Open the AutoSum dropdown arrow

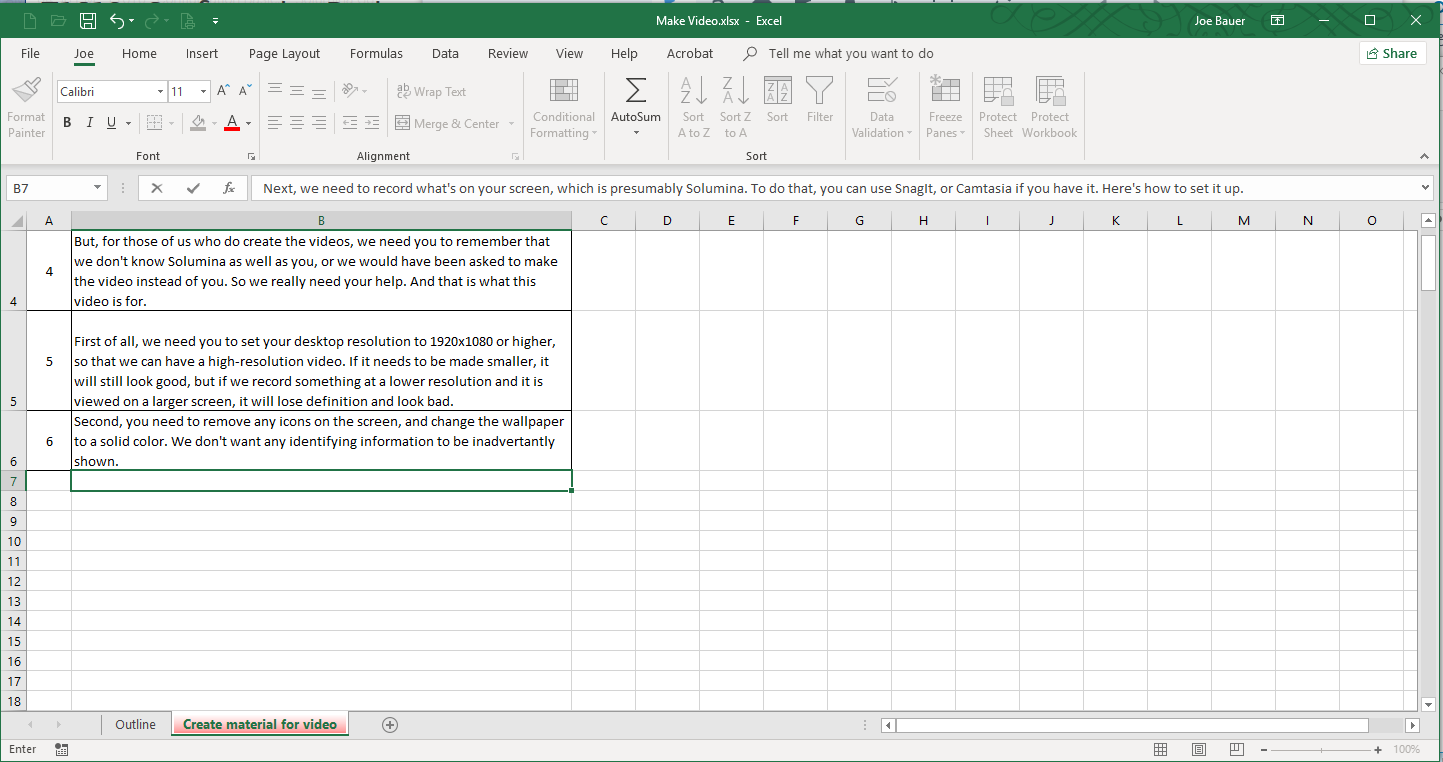coord(636,133)
